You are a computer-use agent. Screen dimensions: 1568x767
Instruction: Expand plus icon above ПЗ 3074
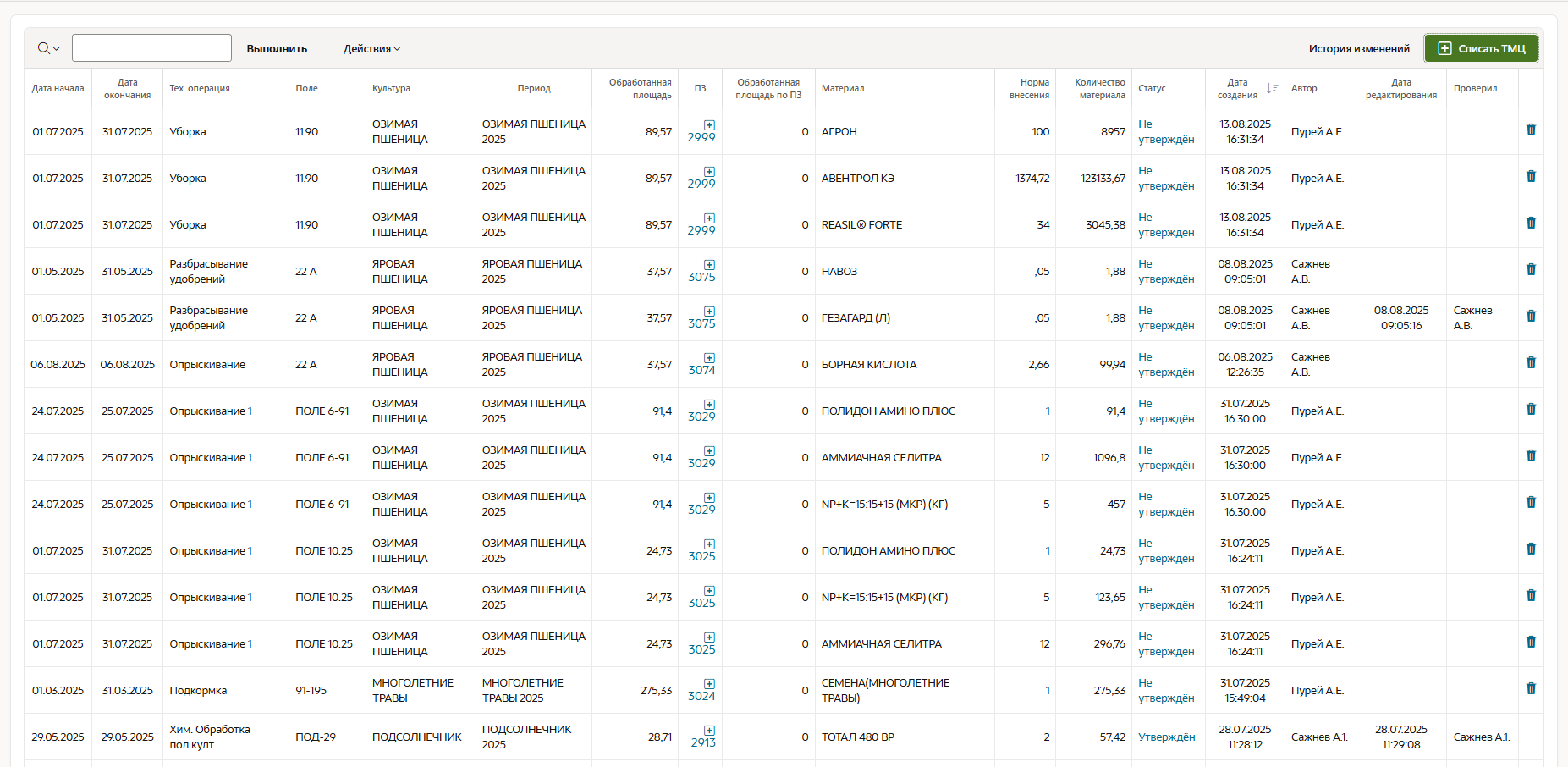pyautogui.click(x=709, y=358)
